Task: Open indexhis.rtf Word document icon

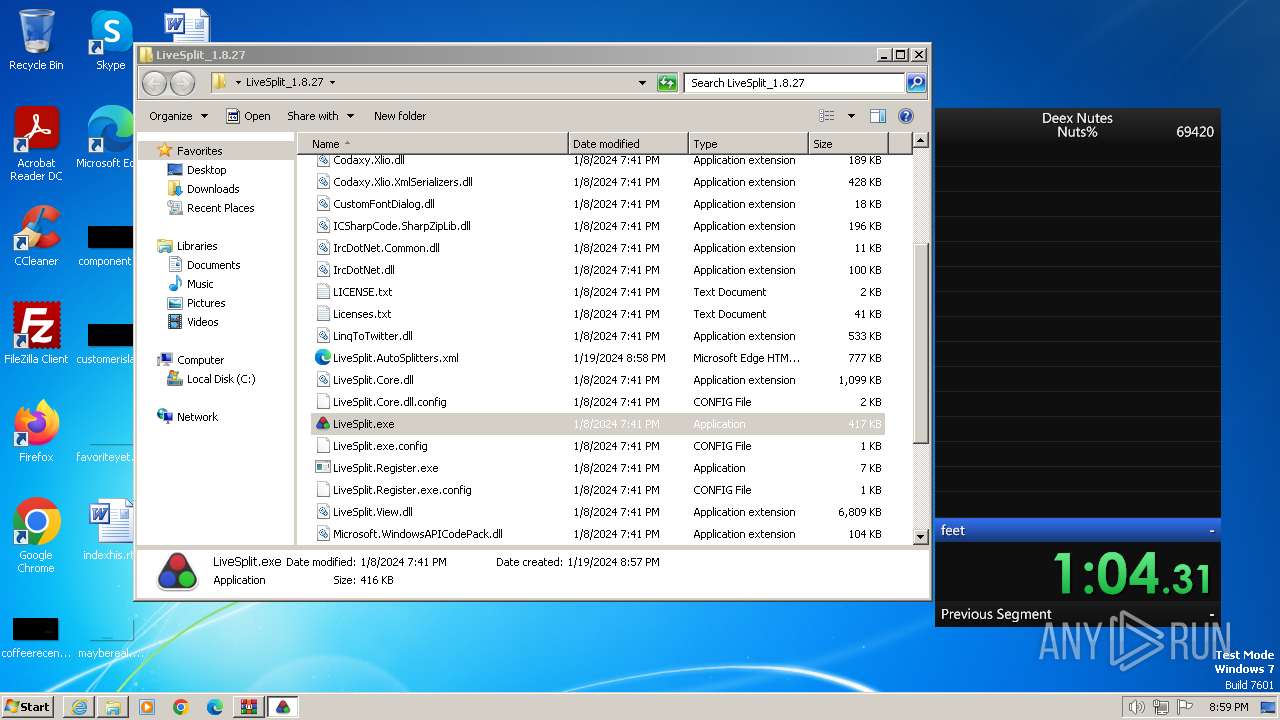Action: point(110,530)
